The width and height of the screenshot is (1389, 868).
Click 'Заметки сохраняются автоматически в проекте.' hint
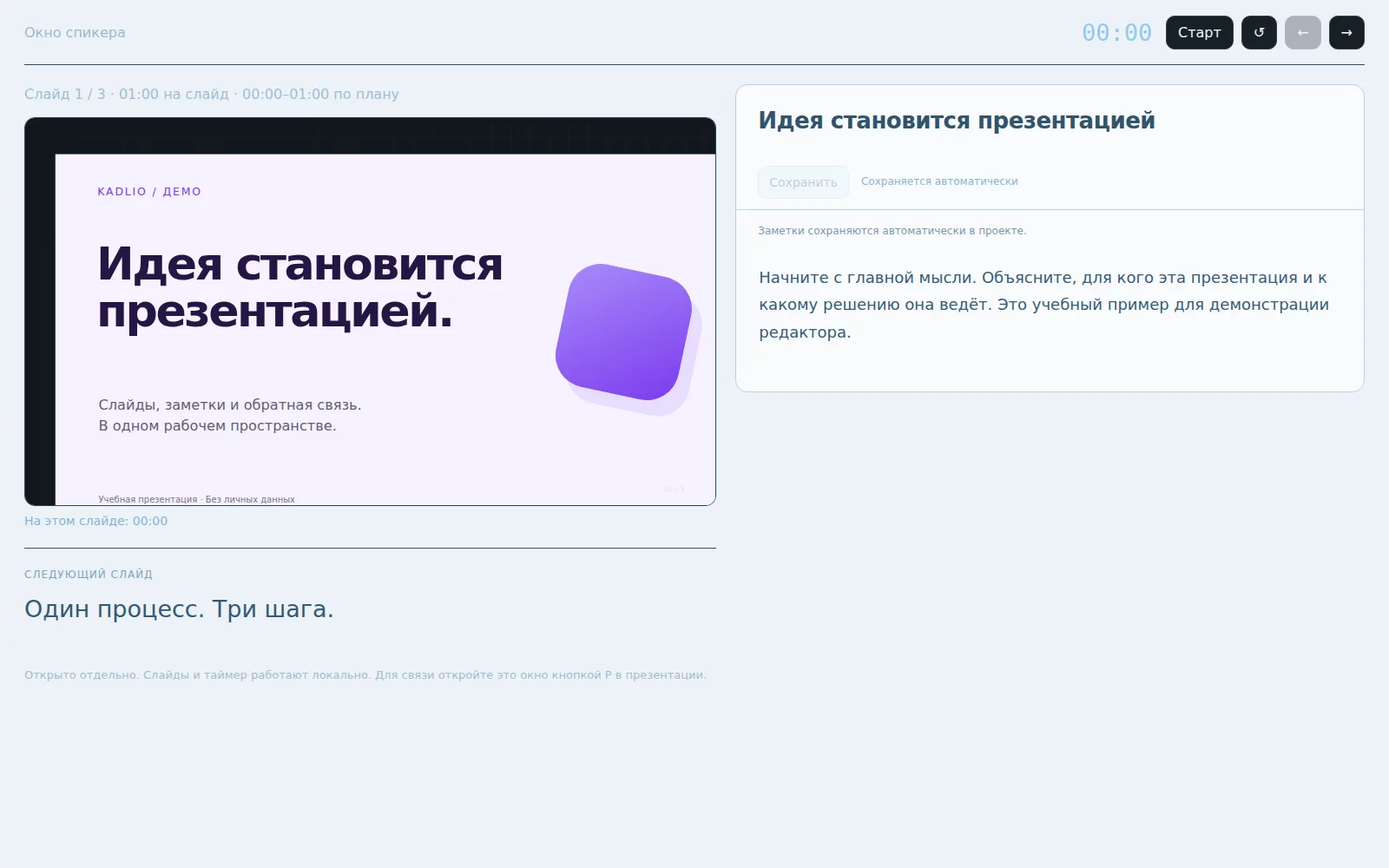[892, 231]
